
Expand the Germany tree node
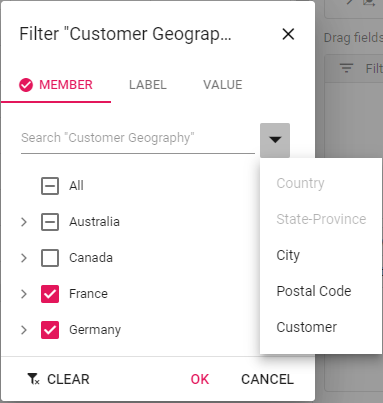point(24,330)
